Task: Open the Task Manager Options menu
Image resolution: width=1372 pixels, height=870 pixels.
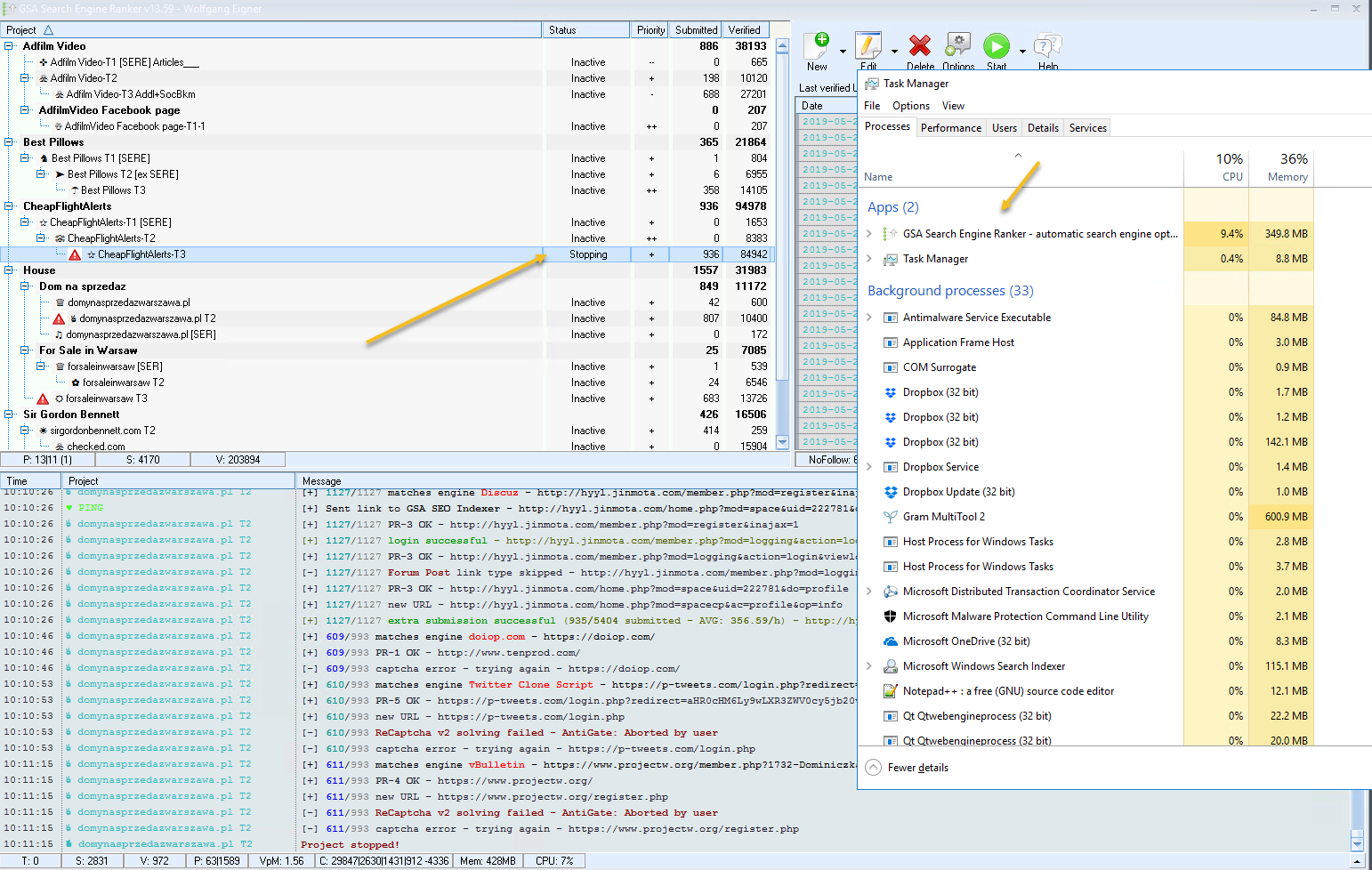Action: click(x=911, y=106)
